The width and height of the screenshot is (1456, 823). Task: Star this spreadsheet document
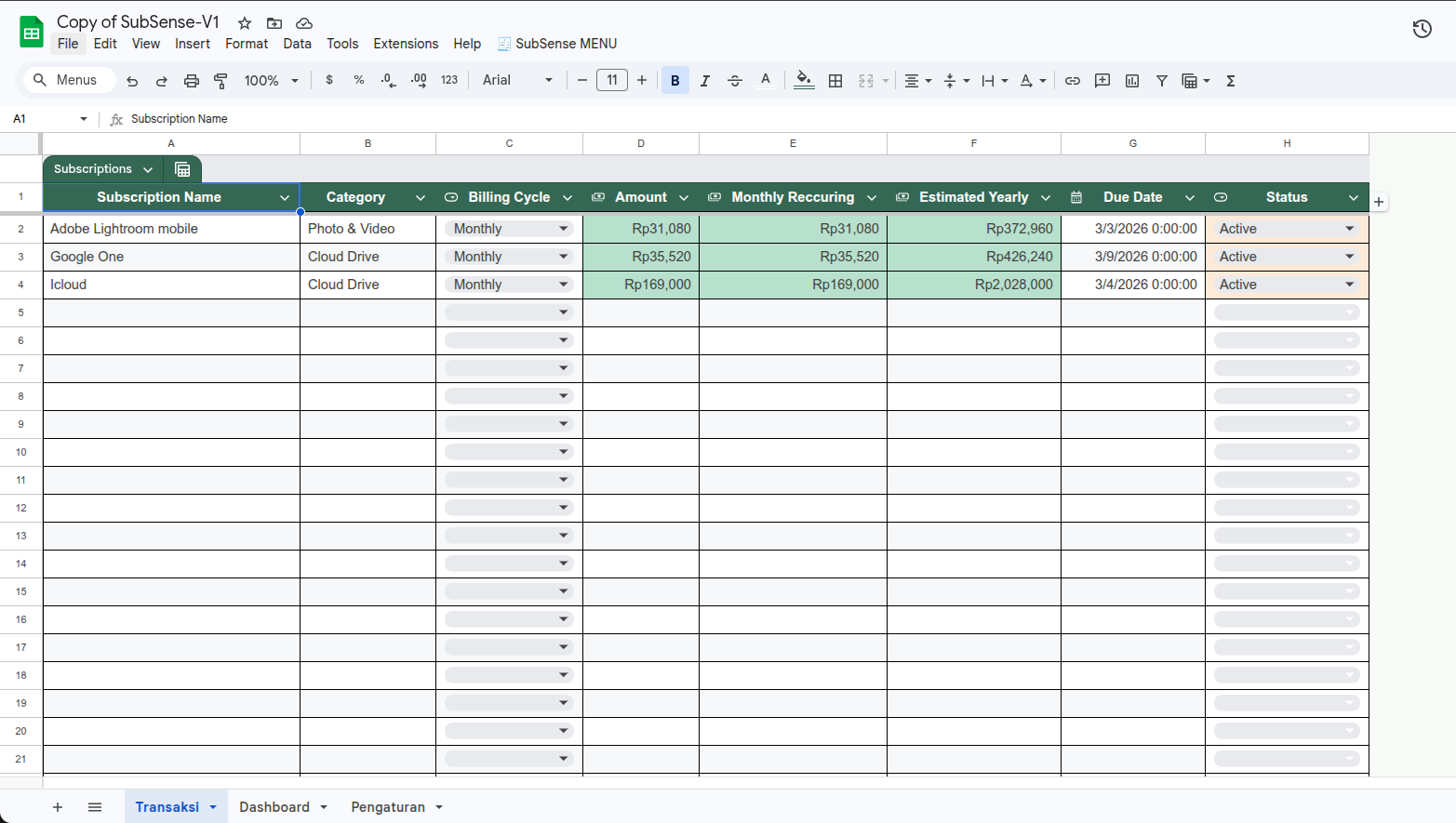click(245, 23)
